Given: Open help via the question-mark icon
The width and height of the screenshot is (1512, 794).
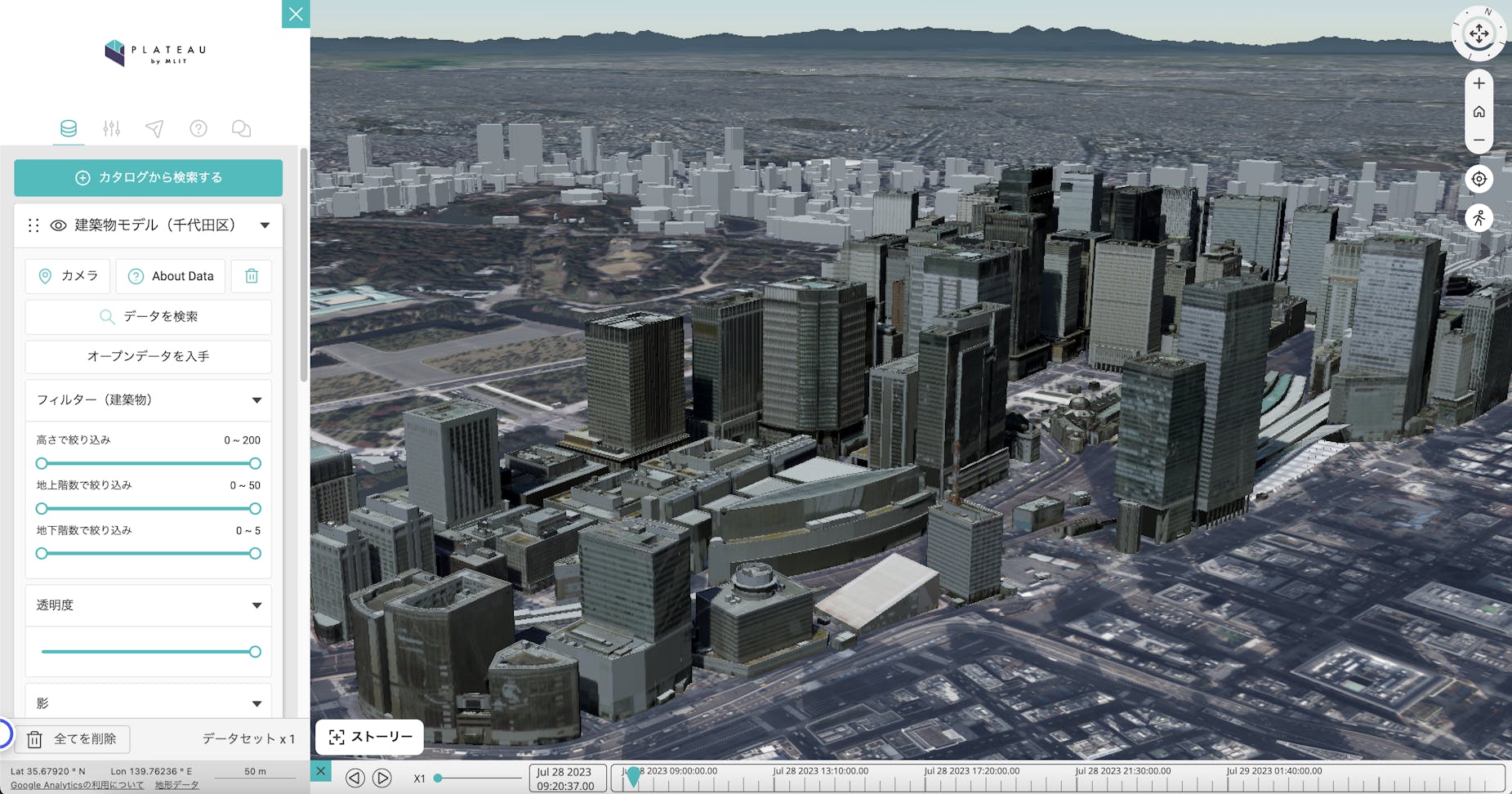Looking at the screenshot, I should click(x=198, y=128).
